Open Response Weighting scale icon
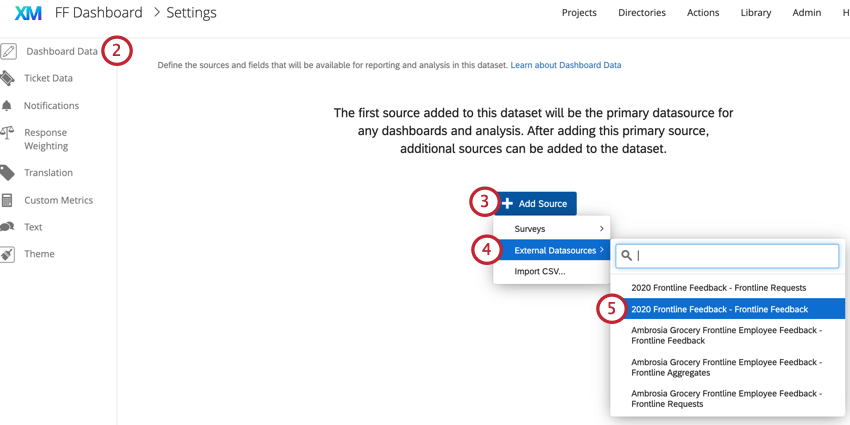The width and height of the screenshot is (850, 425). pos(7,133)
